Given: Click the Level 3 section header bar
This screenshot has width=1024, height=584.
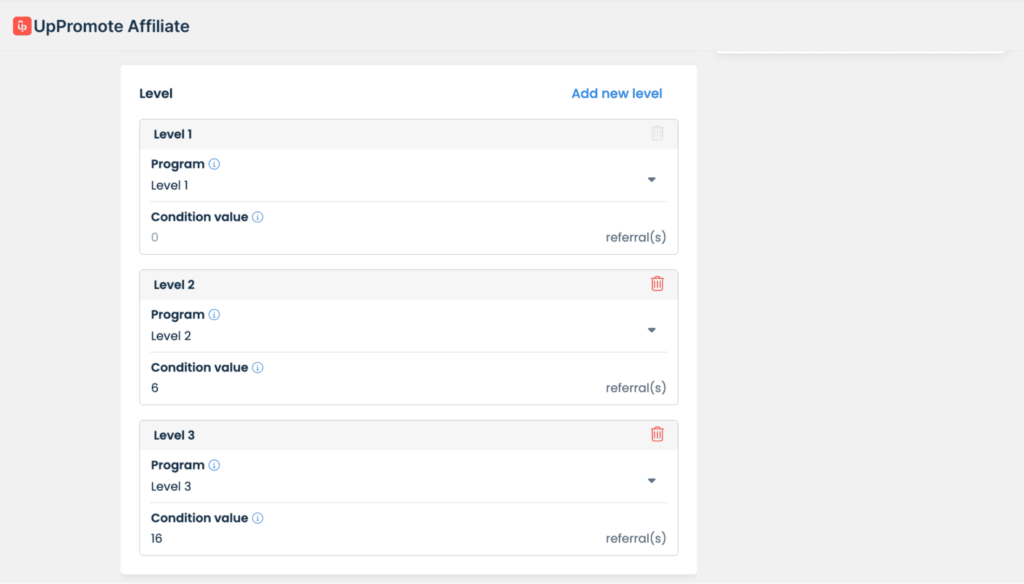Looking at the screenshot, I should tap(400, 435).
